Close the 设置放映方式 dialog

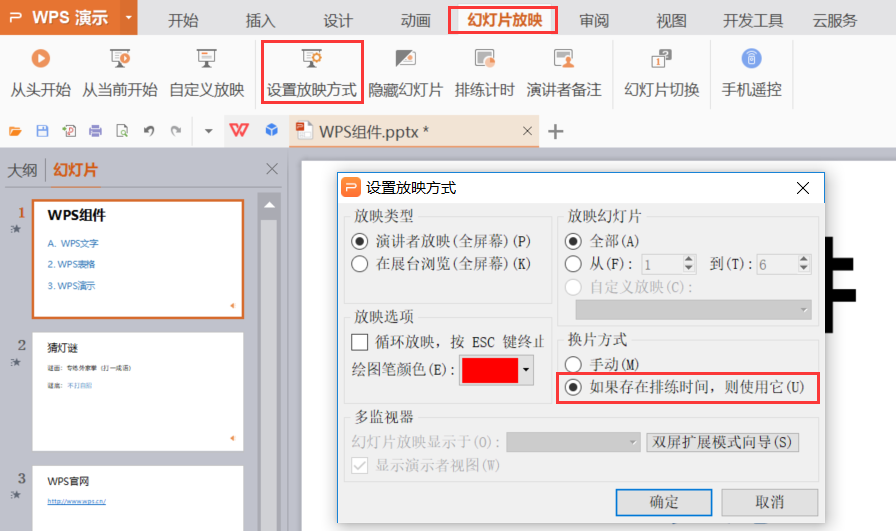click(802, 188)
